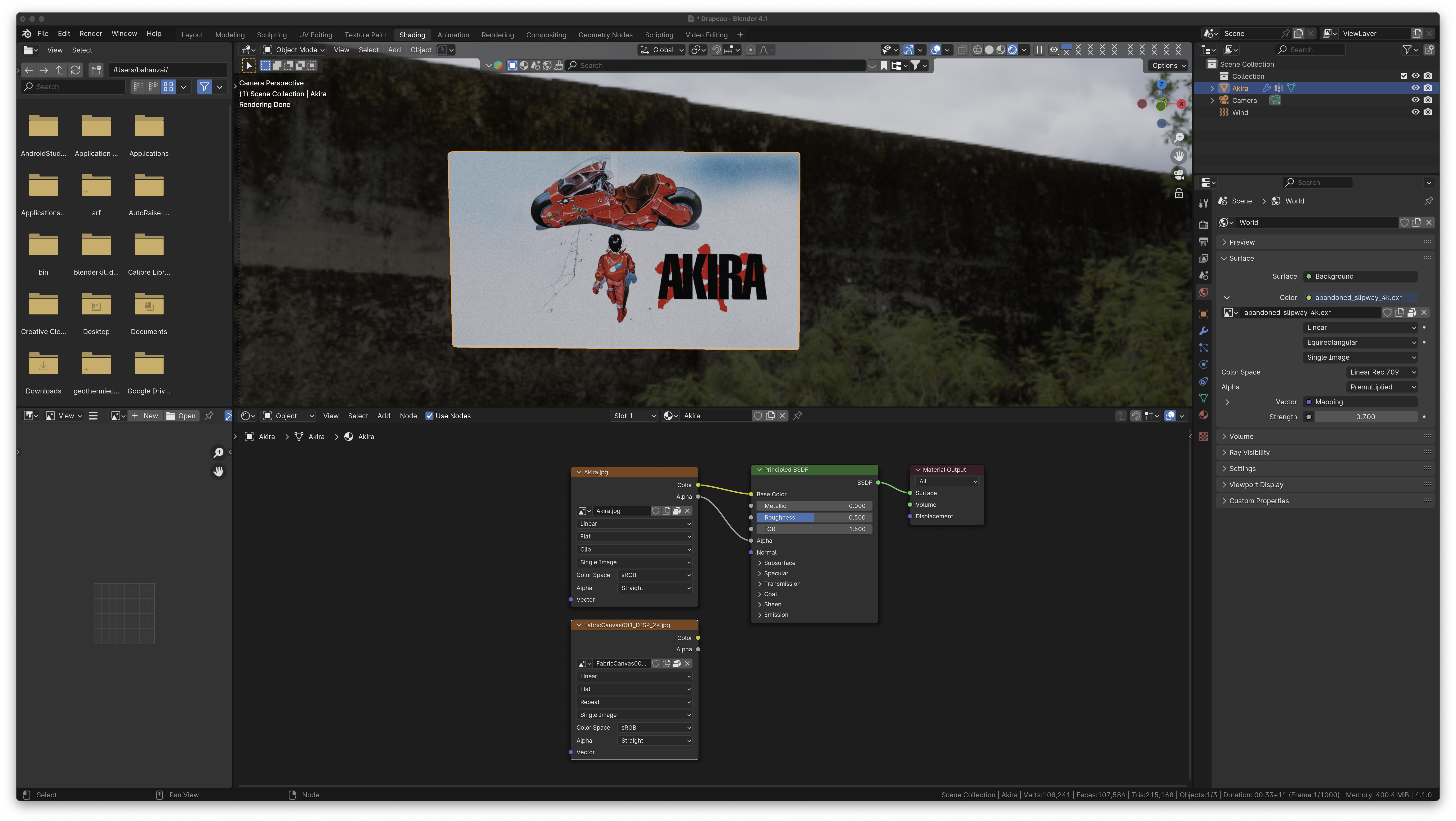1456x821 pixels.
Task: Select wireframe viewport shading
Action: tap(977, 50)
